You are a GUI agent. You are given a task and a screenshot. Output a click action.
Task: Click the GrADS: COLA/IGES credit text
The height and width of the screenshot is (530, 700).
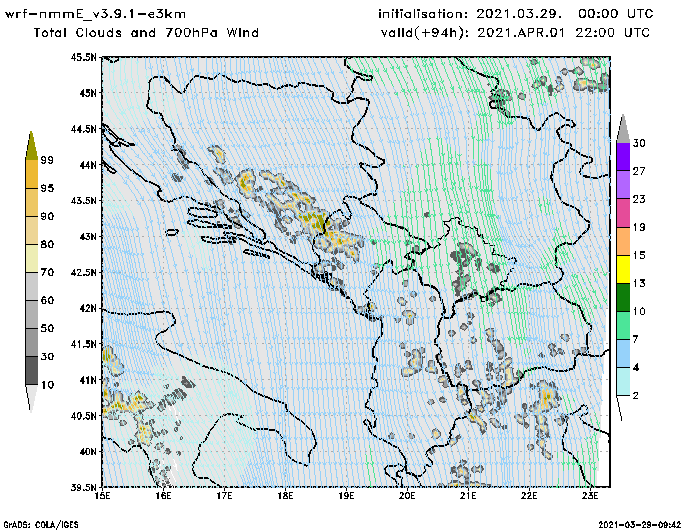(41, 525)
